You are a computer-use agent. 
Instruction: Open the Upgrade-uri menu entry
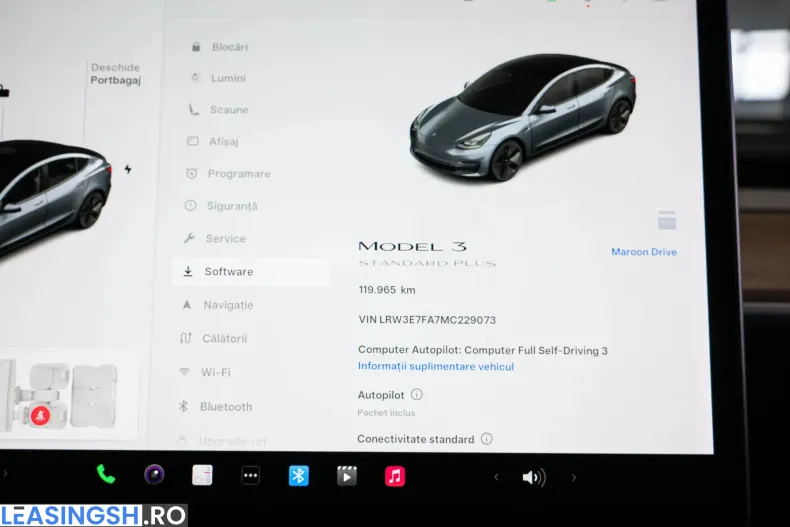221,441
